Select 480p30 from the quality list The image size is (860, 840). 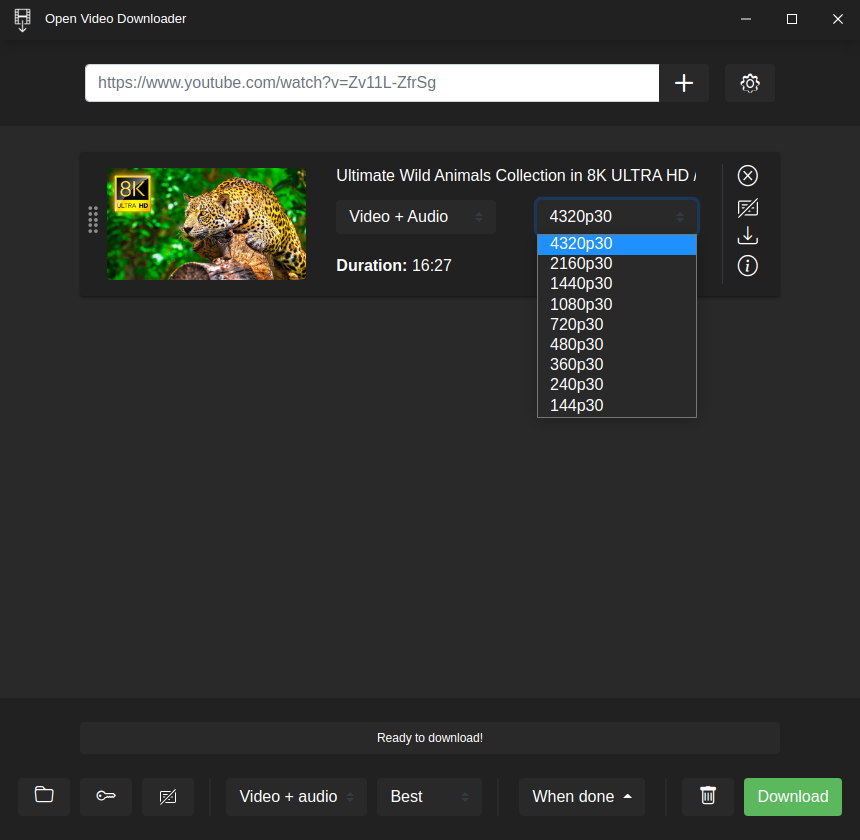[616, 344]
